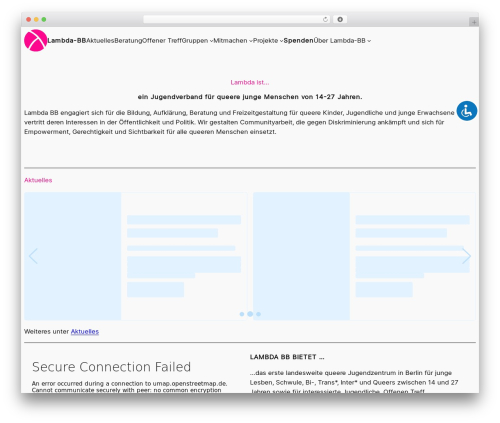This screenshot has width=500, height=423.
Task: Reload the page via refresh icon
Action: click(x=325, y=20)
